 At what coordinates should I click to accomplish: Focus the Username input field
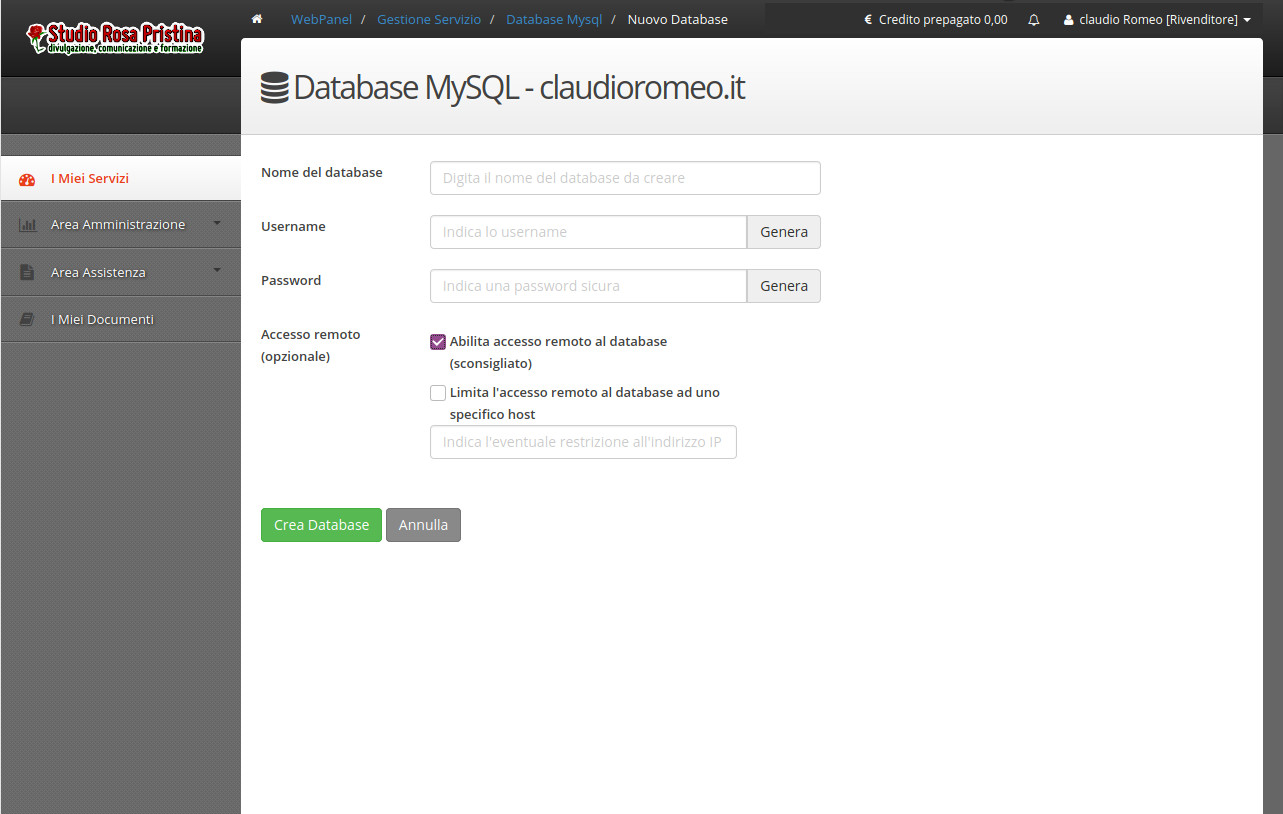(x=588, y=232)
